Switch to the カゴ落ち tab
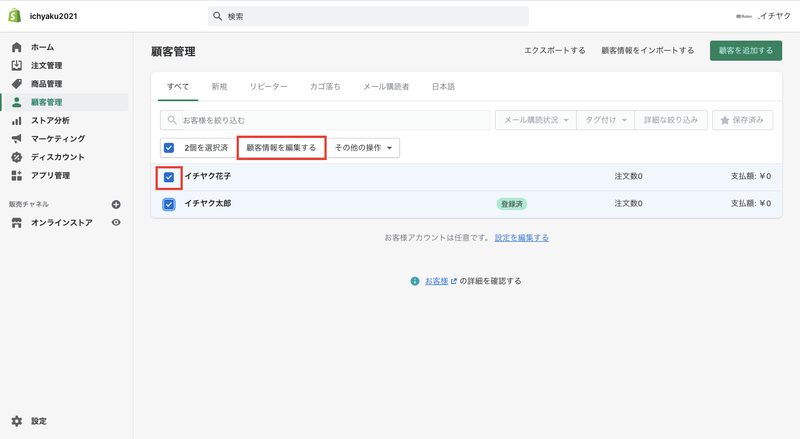The image size is (800, 439). point(325,87)
